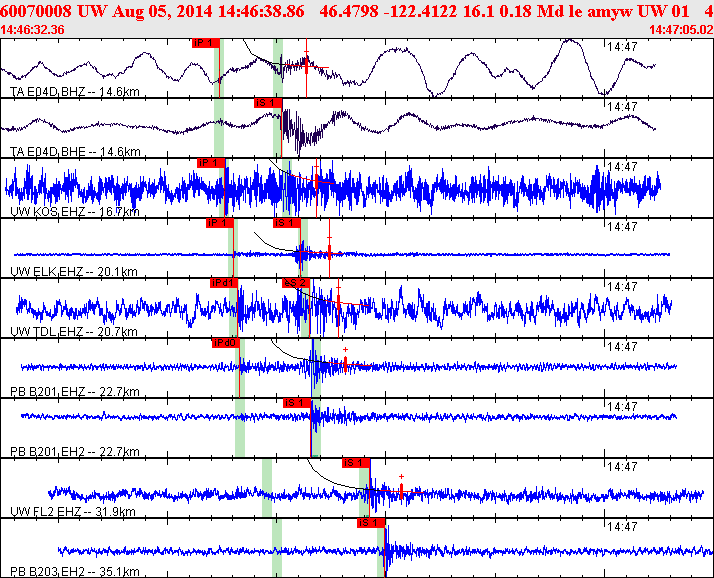Select the iS 1 pick flag on TA E04D BHE
The image size is (714, 578).
pos(268,103)
